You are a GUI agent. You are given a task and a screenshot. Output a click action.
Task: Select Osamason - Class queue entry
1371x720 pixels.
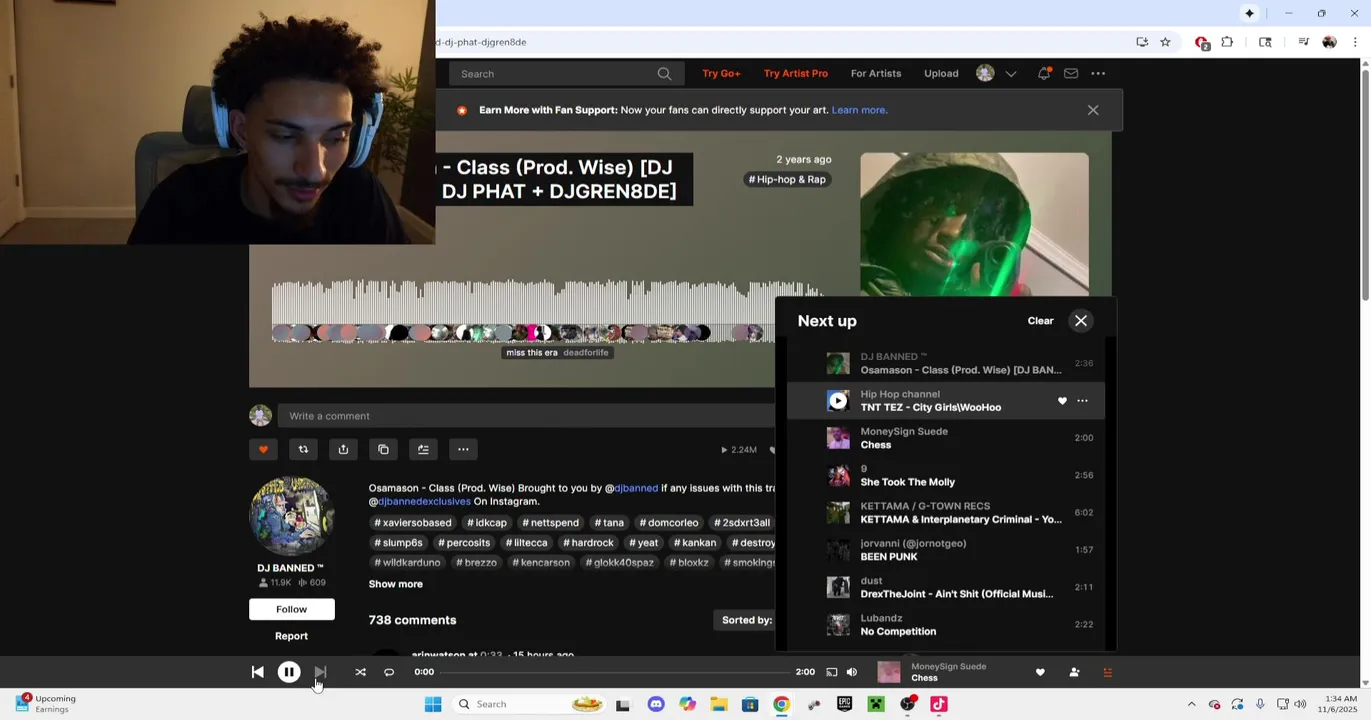(946, 363)
